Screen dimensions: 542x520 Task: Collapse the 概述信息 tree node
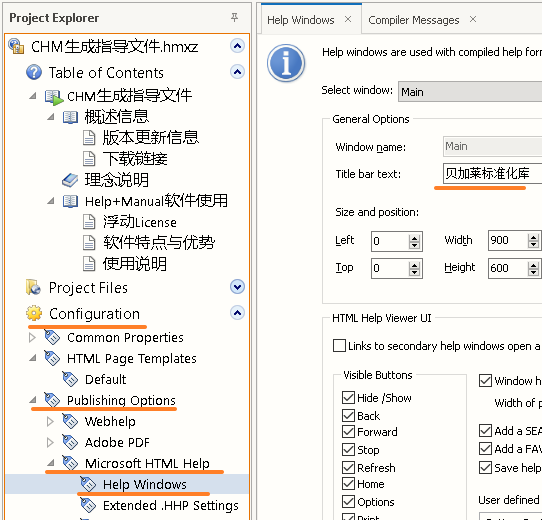(51, 117)
